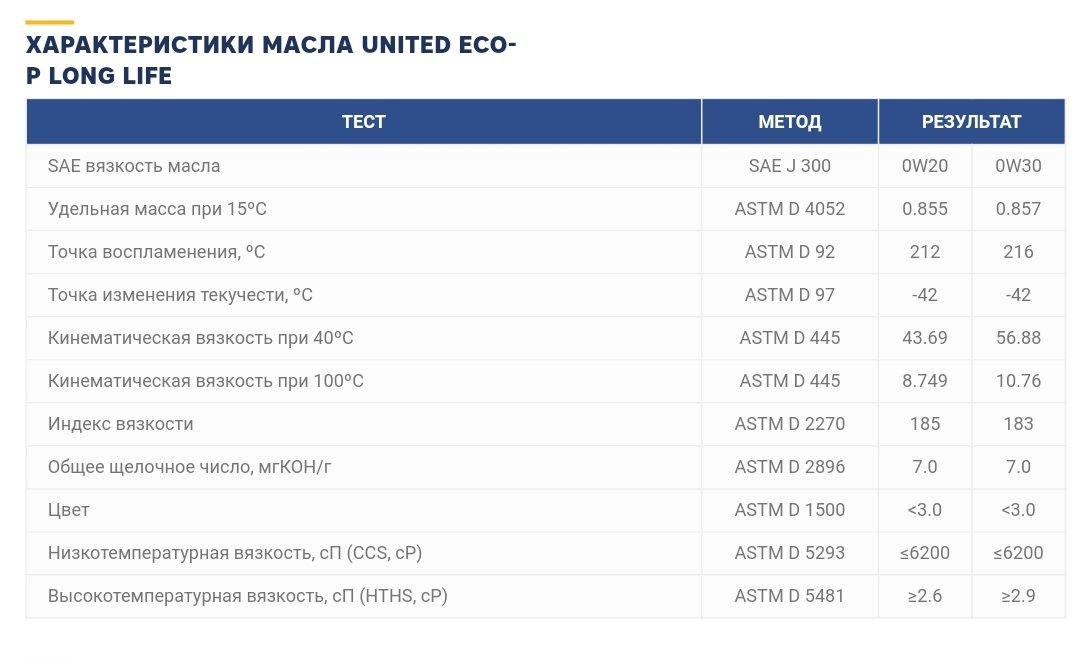Select the 43.69 viscosity value
The image size is (1080, 657).
coord(924,338)
